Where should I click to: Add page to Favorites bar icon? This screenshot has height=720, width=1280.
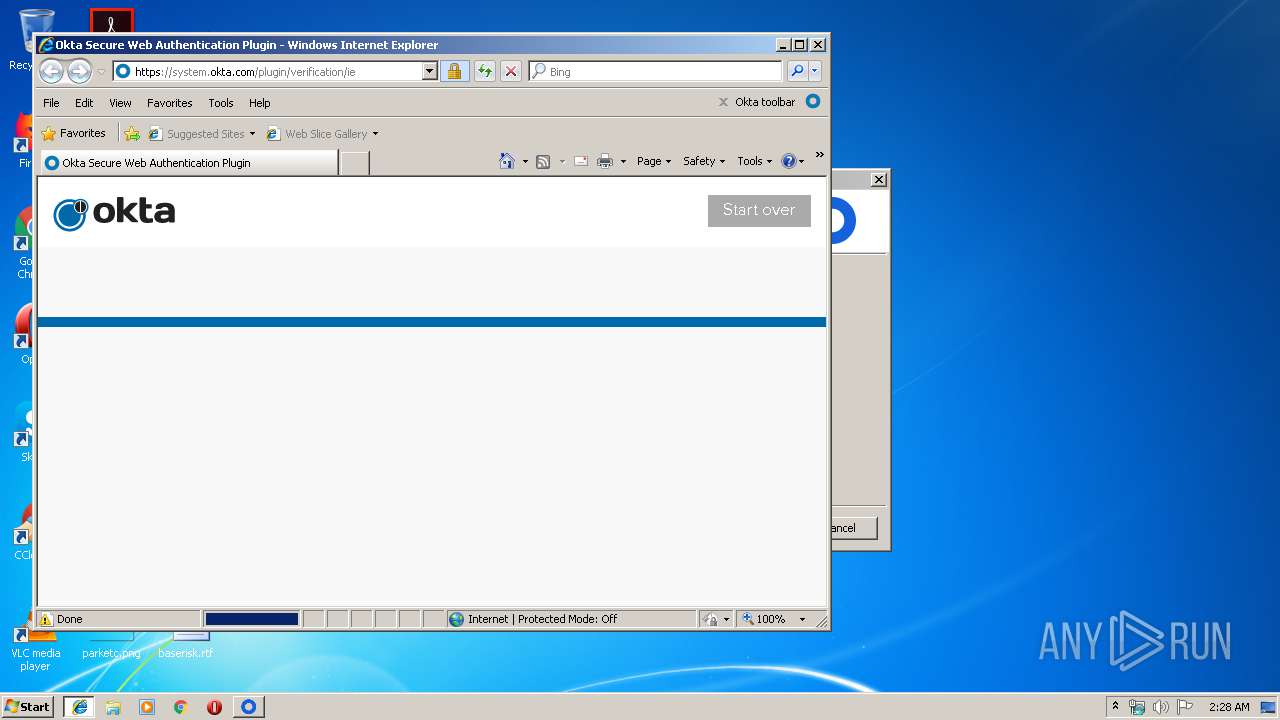tap(131, 134)
